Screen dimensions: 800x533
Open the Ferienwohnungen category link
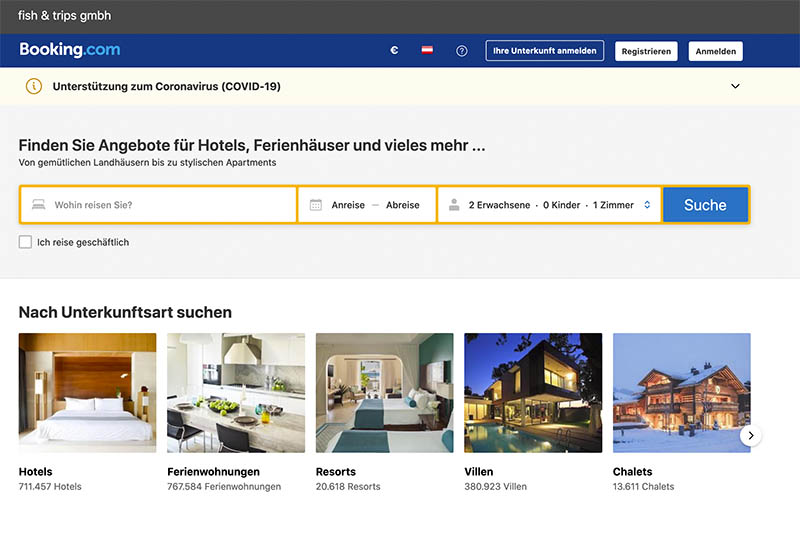click(213, 471)
